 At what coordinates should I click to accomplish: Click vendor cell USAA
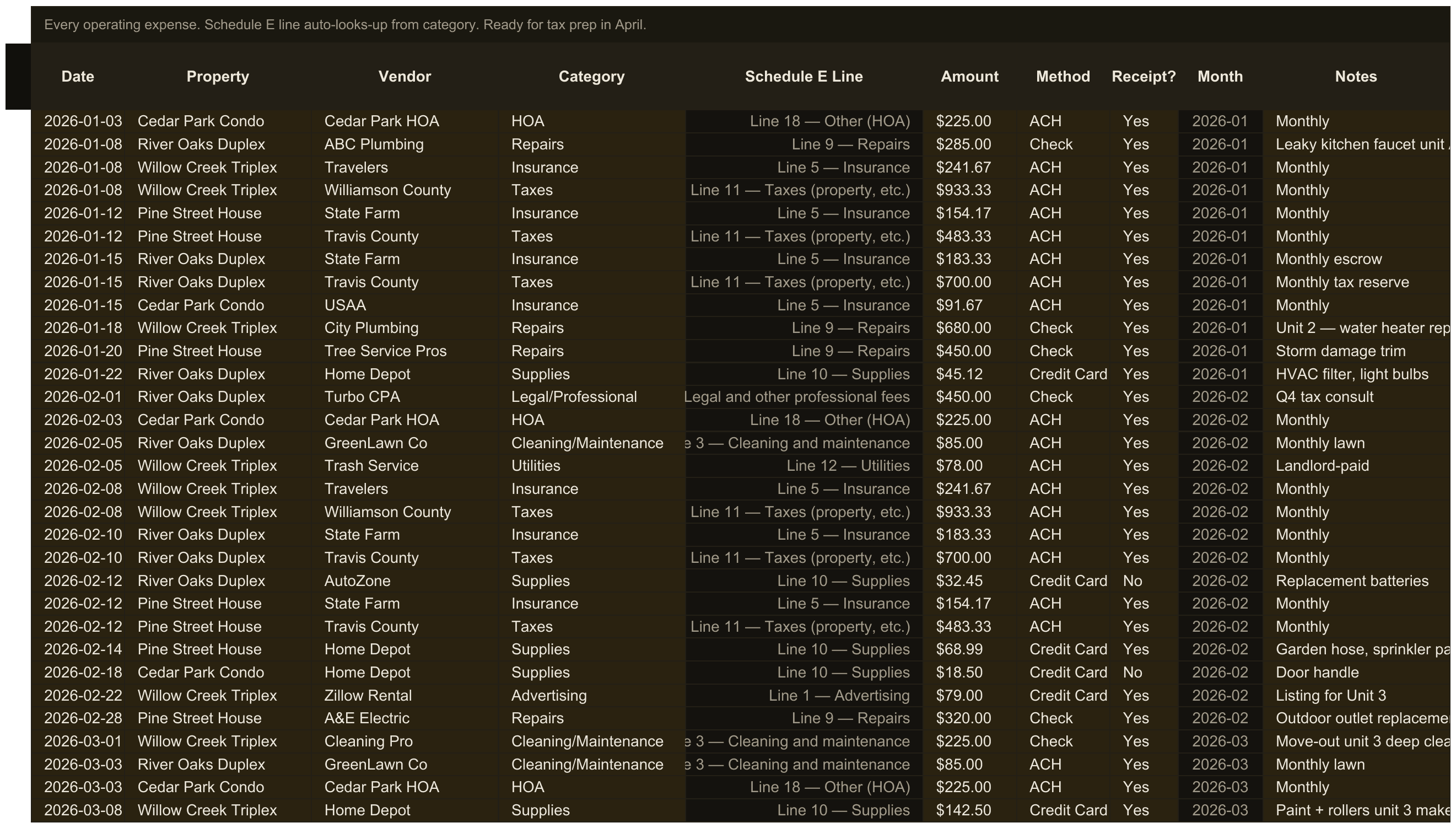[x=405, y=305]
